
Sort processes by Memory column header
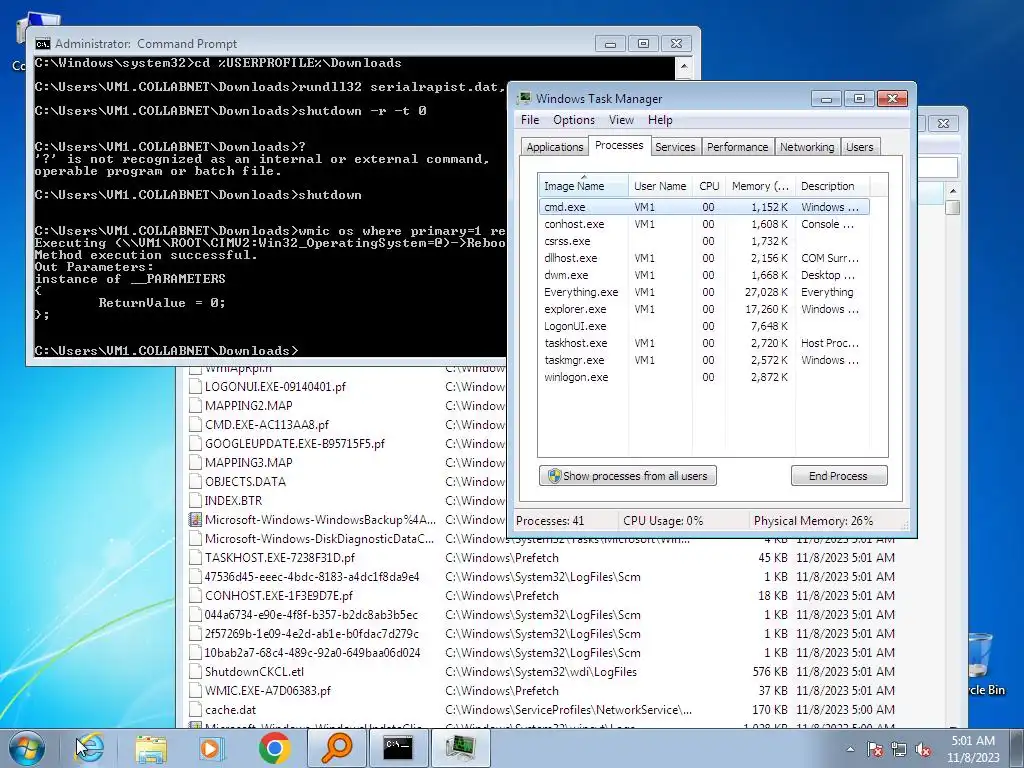click(x=760, y=185)
